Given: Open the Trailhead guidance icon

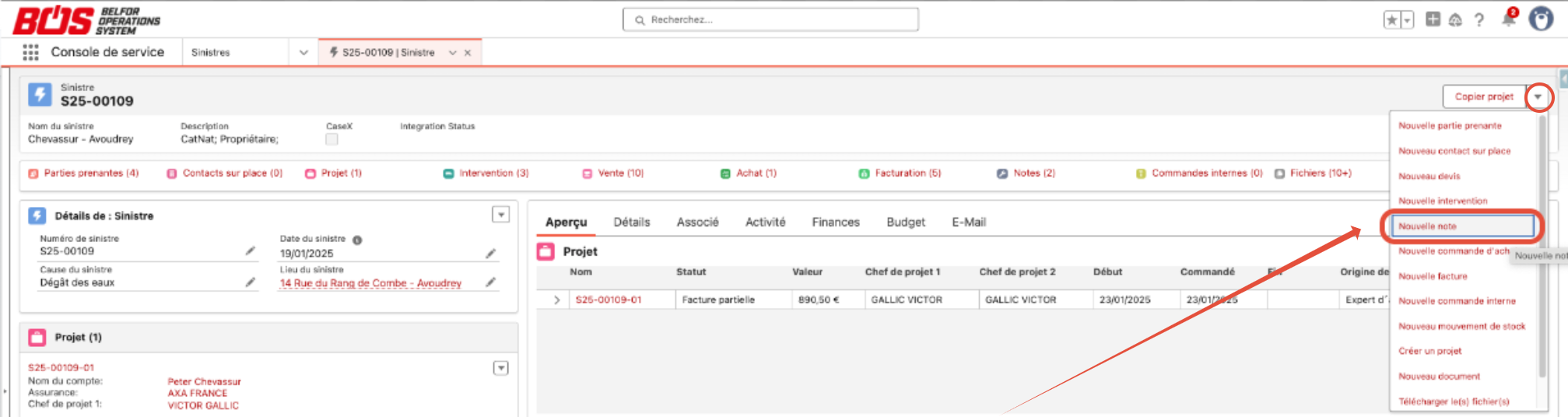Looking at the screenshot, I should pos(1455,20).
